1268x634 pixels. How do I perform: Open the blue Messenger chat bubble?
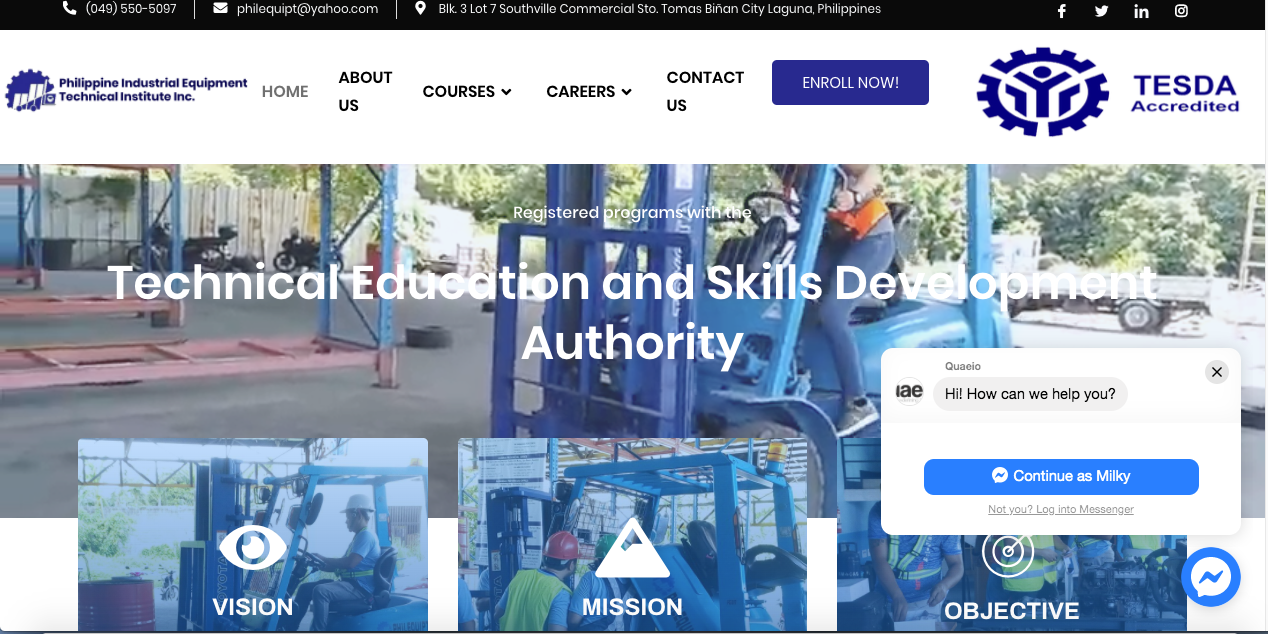pos(1211,577)
